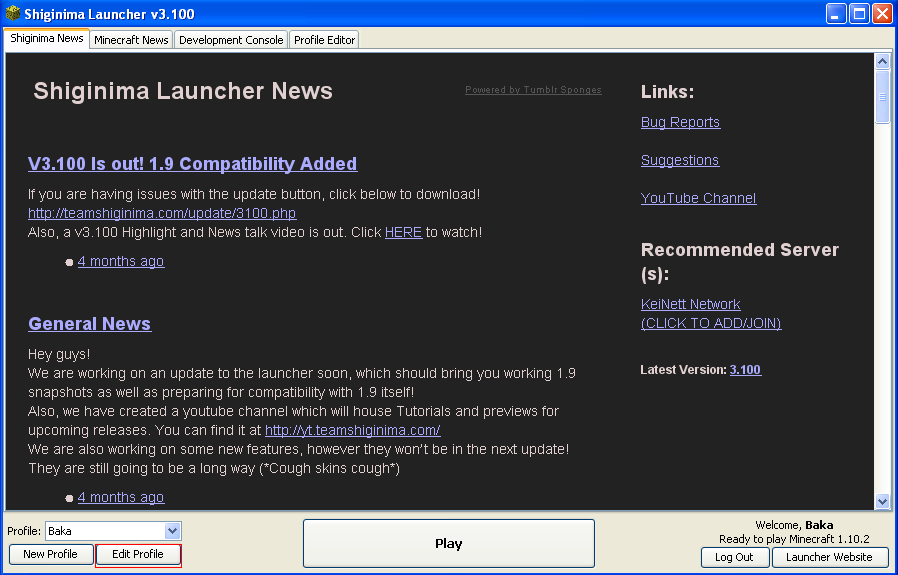Click the Shiginima Launcher News heading

[183, 91]
